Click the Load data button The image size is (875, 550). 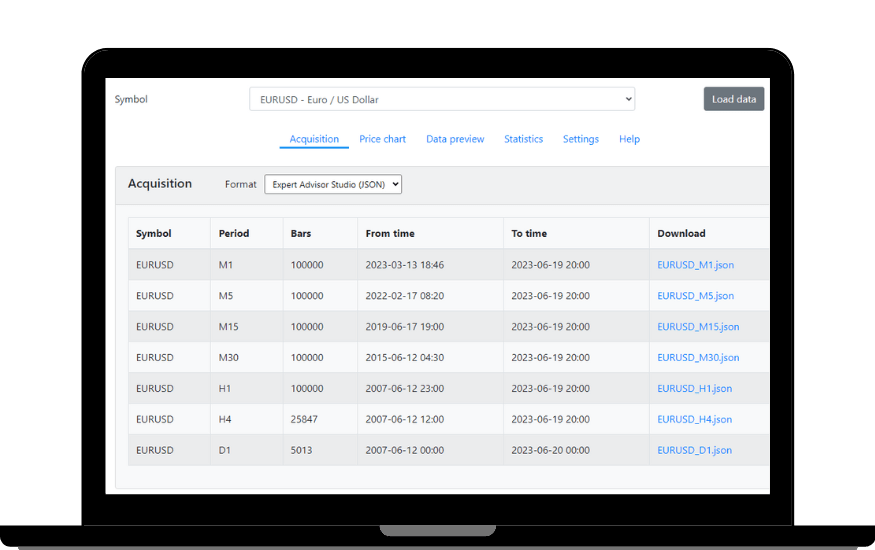733,99
